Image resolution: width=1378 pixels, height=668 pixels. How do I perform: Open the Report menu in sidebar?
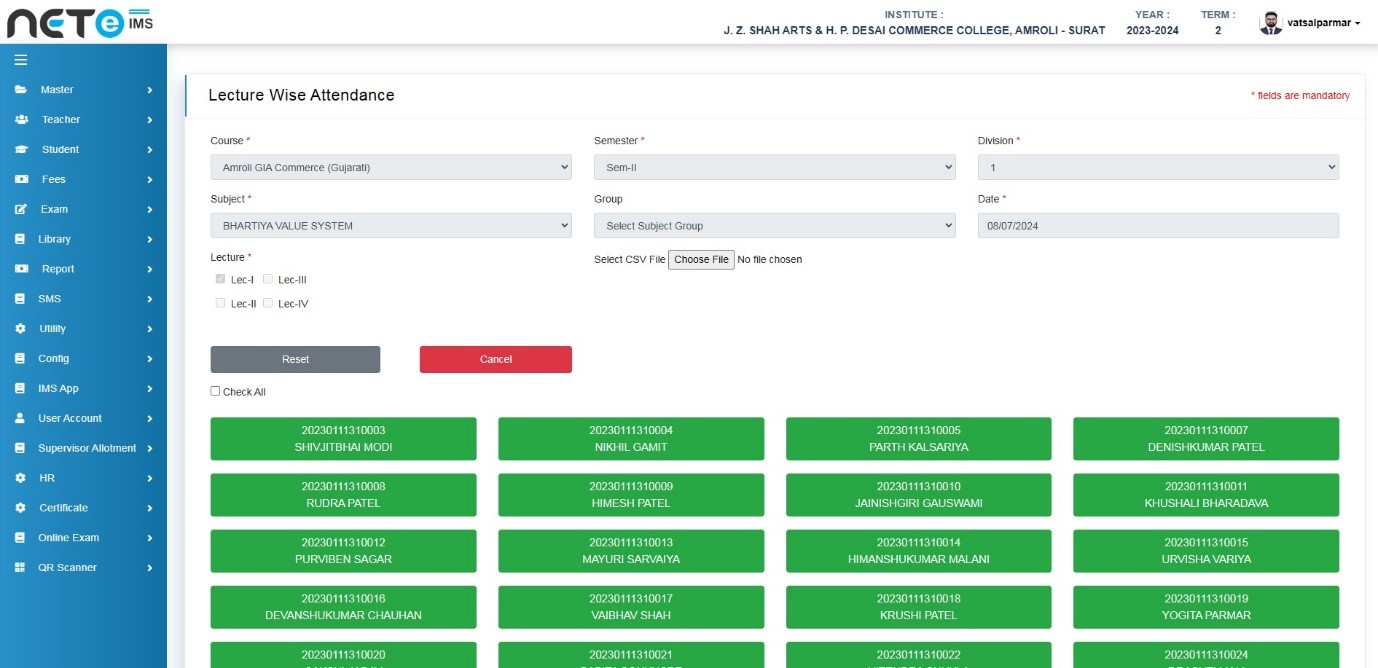click(x=58, y=269)
